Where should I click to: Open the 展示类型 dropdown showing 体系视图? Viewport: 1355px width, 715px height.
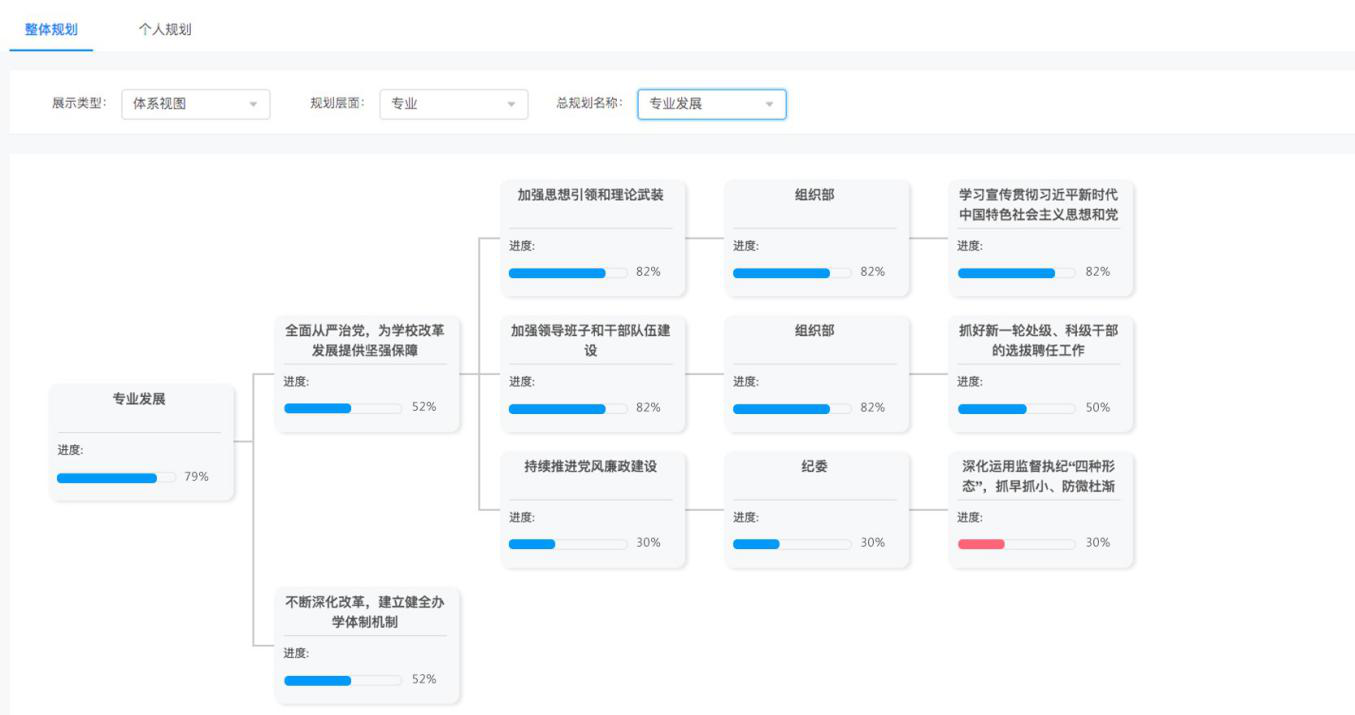pos(195,104)
